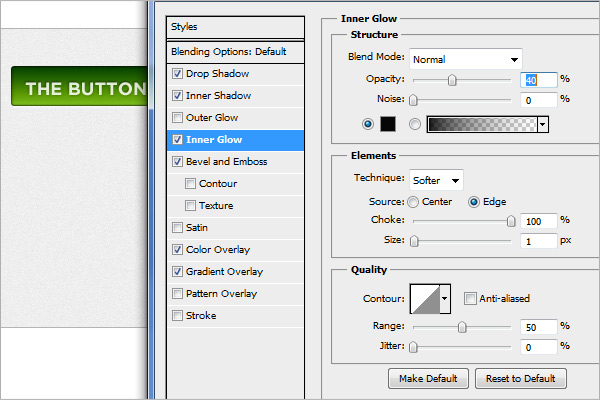Enable the Stroke checkbox
The height and width of the screenshot is (400, 600).
click(x=177, y=315)
